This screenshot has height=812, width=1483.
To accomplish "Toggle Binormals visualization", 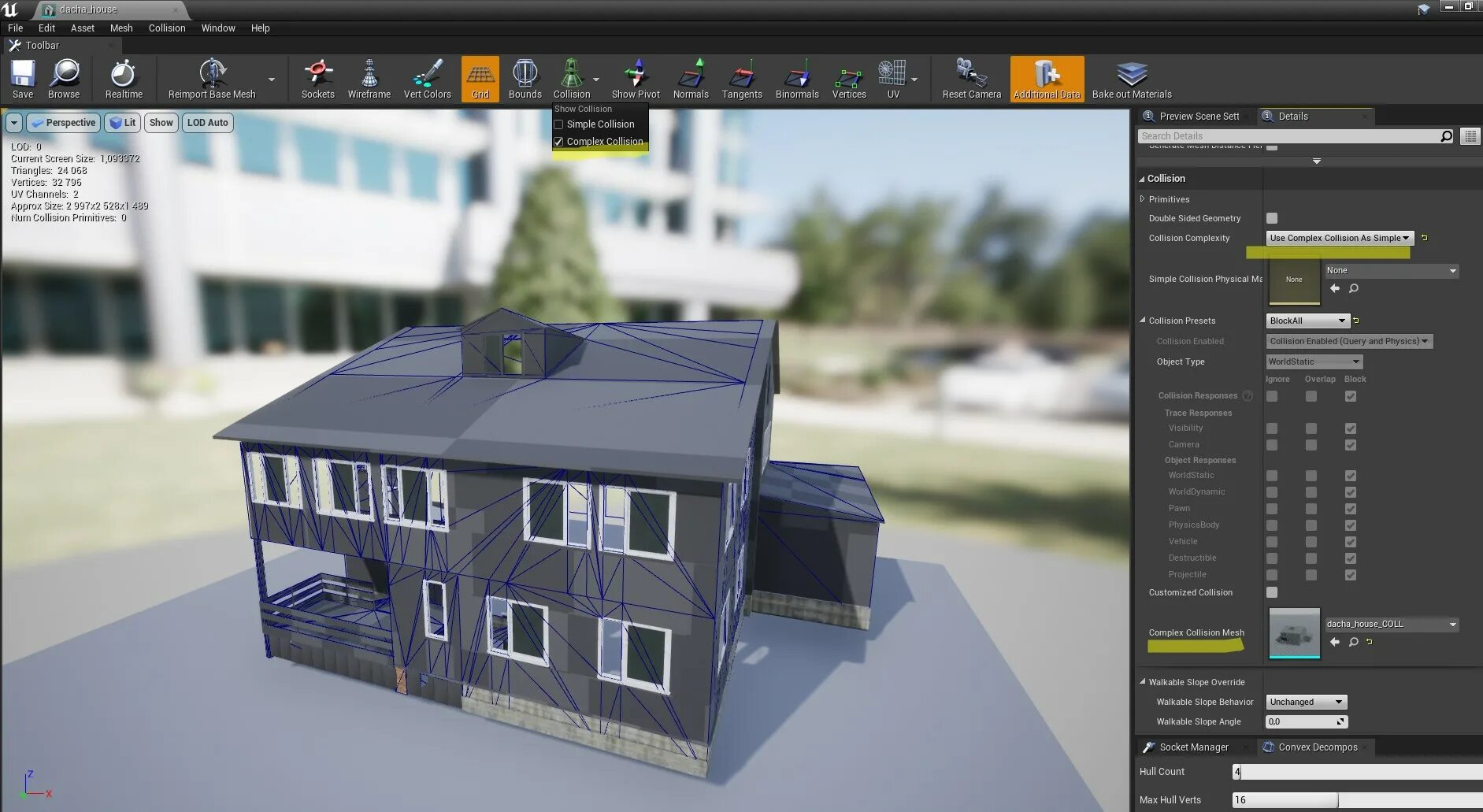I will click(x=797, y=79).
